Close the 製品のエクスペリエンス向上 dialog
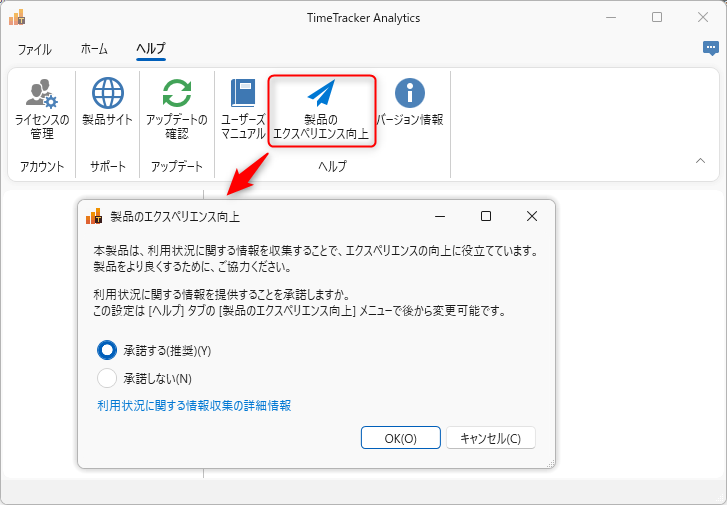727x505 pixels. point(532,216)
